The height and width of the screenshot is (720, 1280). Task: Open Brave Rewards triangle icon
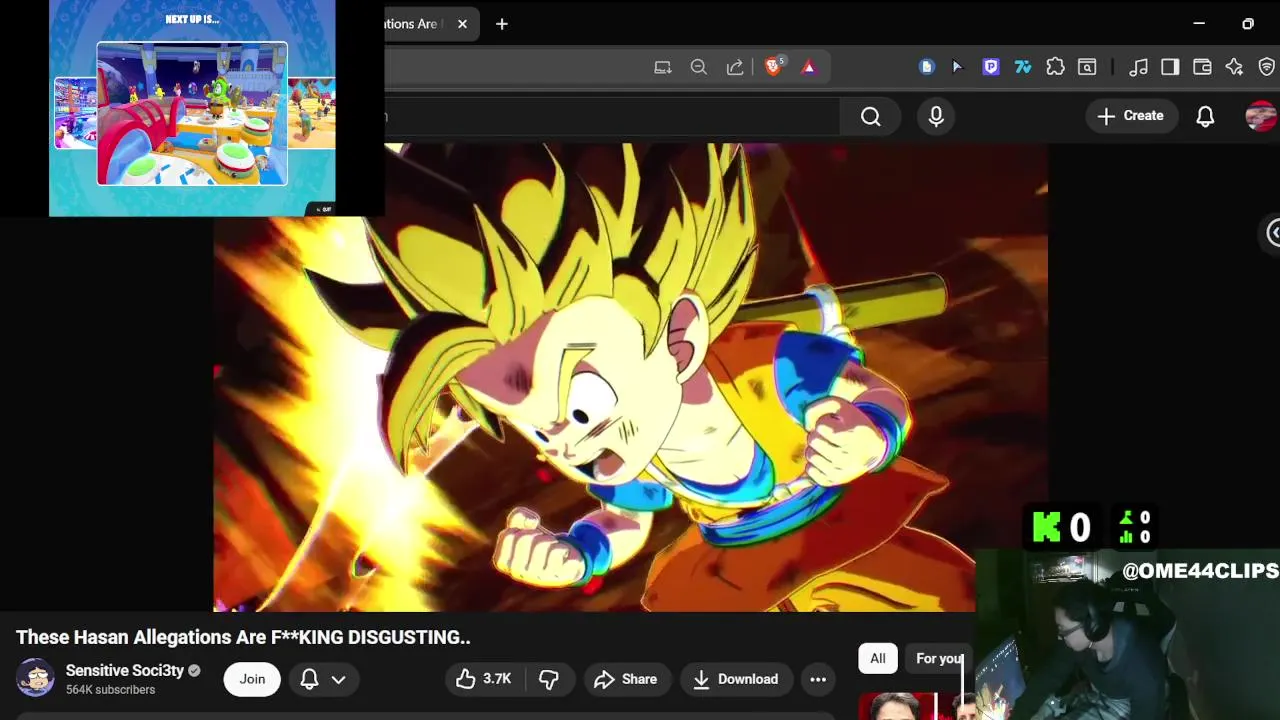pos(809,67)
